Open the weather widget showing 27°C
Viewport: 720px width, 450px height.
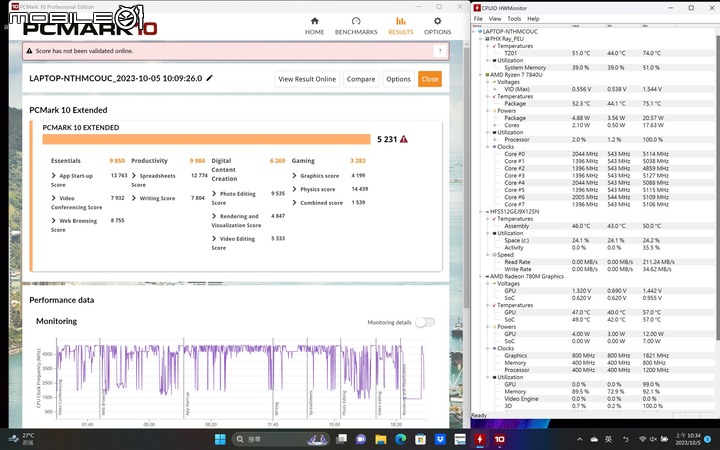(21, 439)
